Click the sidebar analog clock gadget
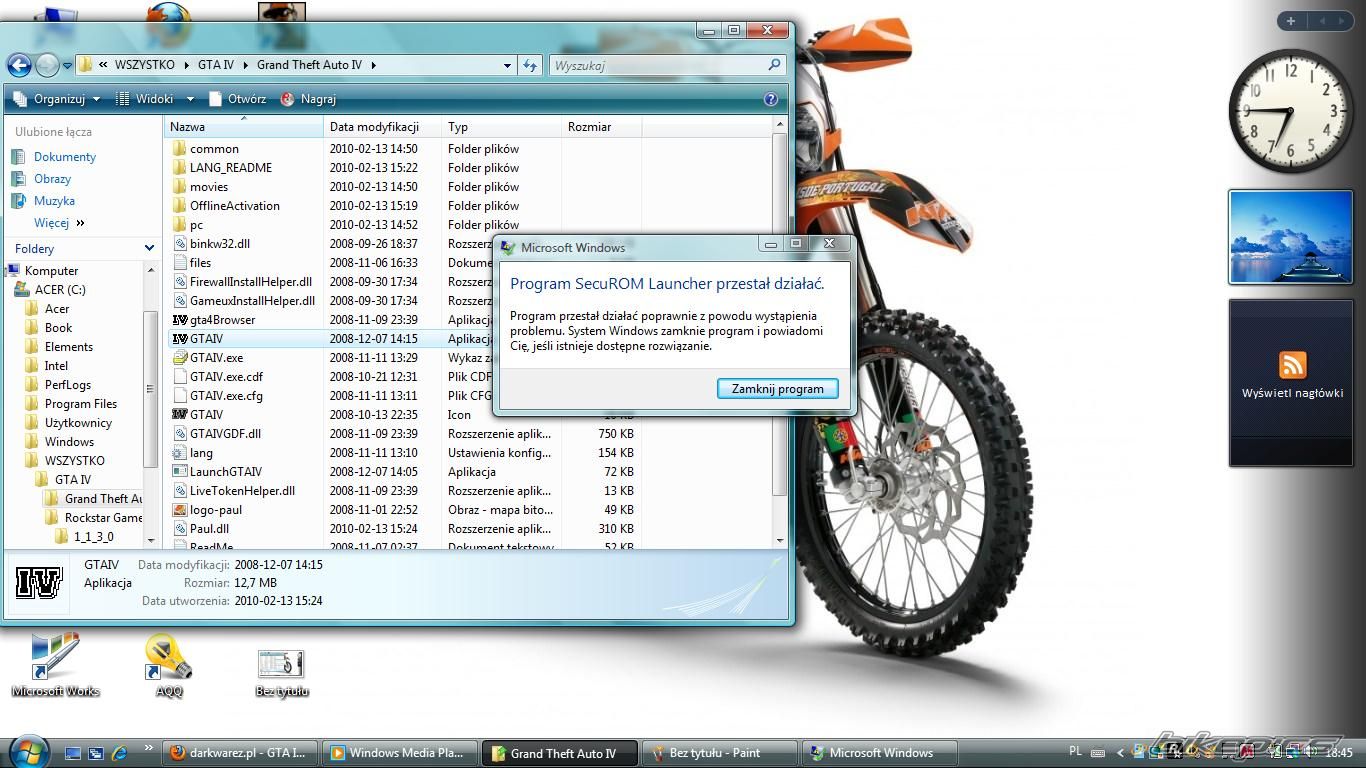 tap(1290, 111)
